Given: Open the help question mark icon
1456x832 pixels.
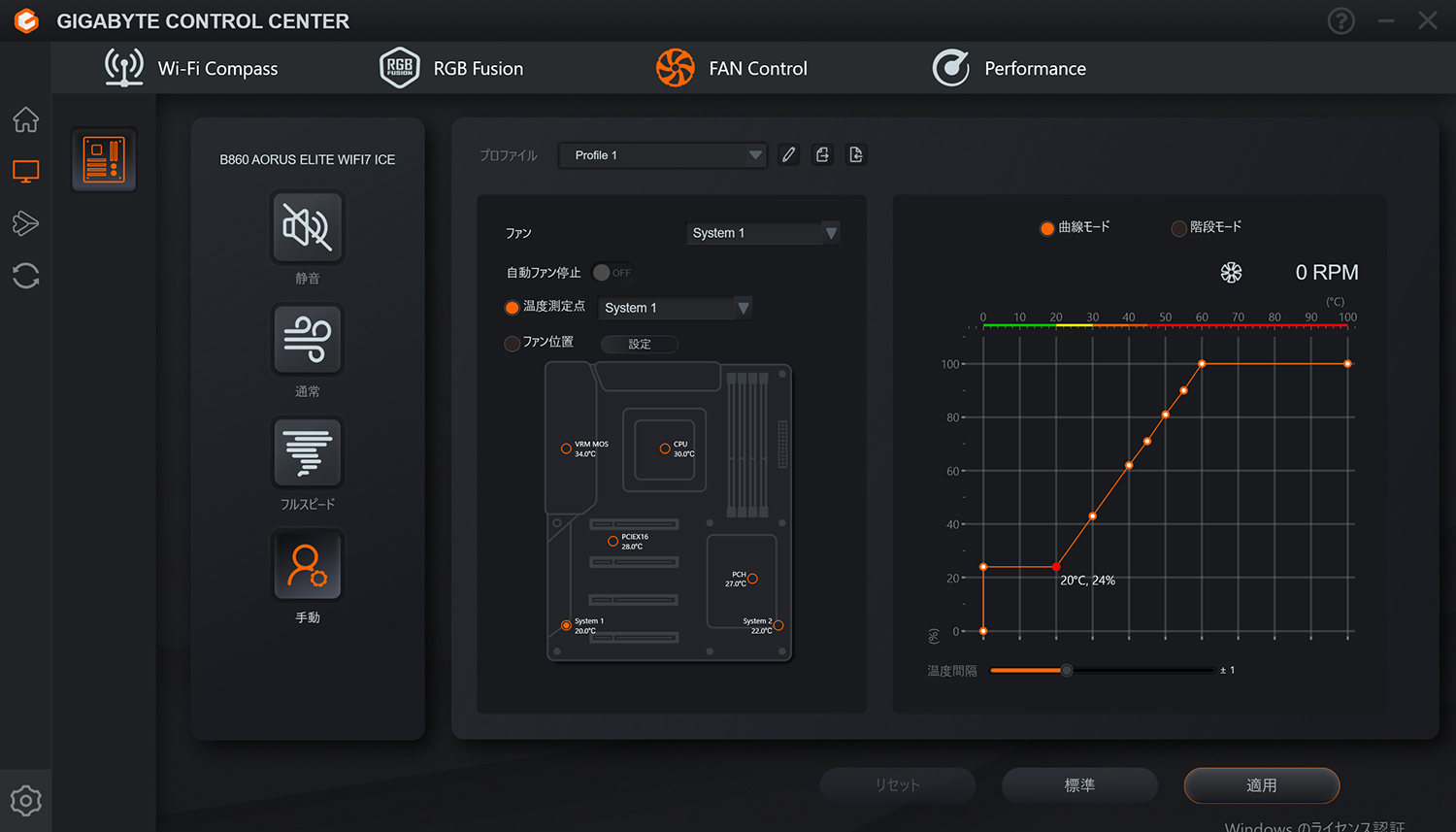Looking at the screenshot, I should 1341,20.
